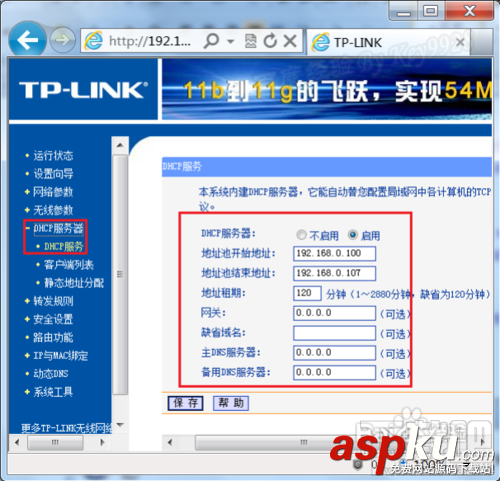Click the search magnifier in address bar

[212, 41]
